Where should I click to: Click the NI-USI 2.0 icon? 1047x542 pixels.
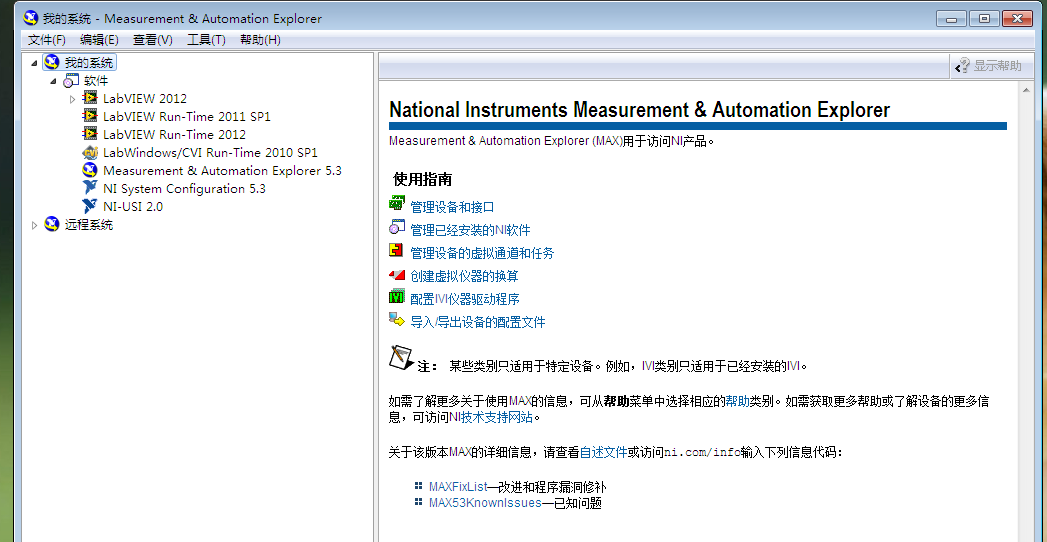point(90,207)
